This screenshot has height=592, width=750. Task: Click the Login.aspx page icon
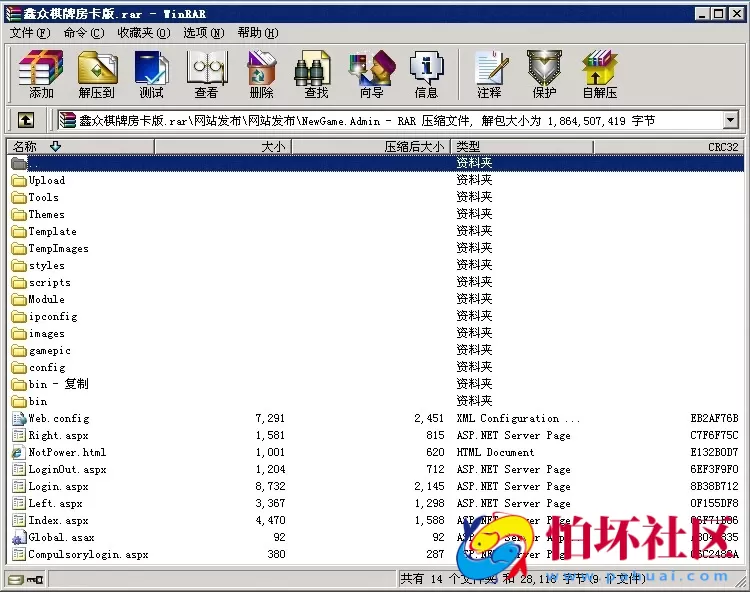19,486
